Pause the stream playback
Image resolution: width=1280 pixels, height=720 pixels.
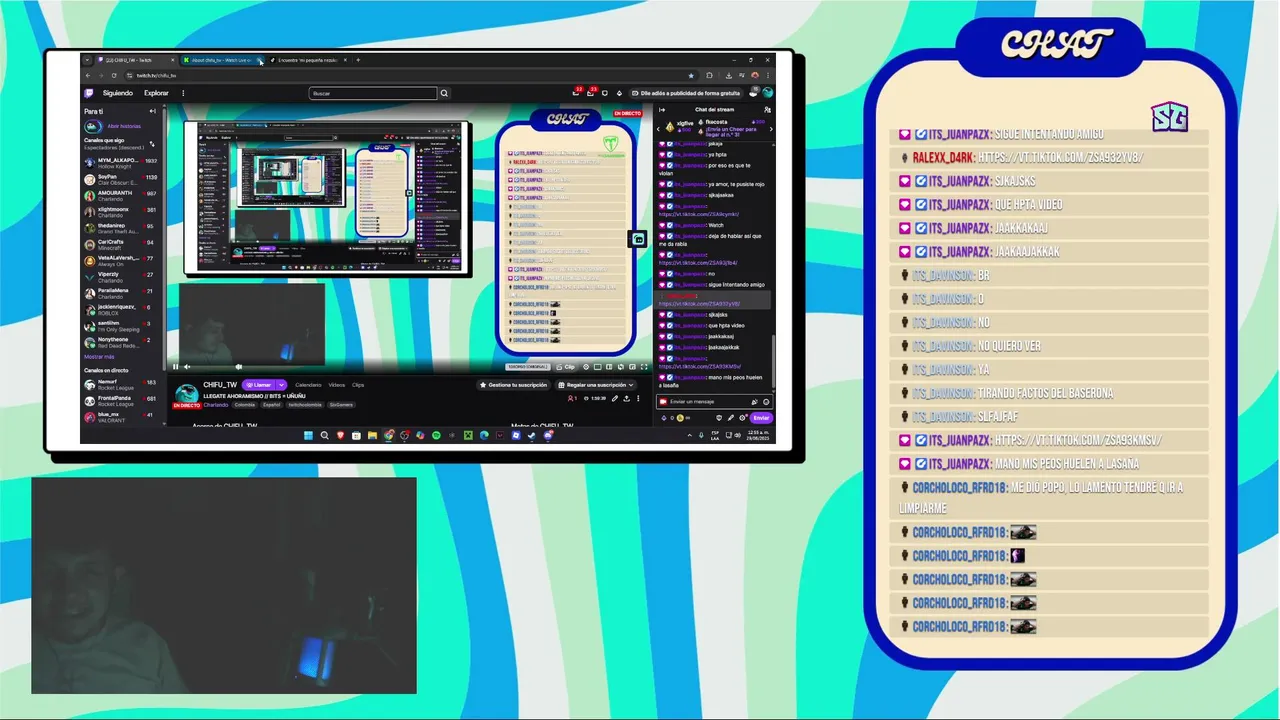point(176,367)
